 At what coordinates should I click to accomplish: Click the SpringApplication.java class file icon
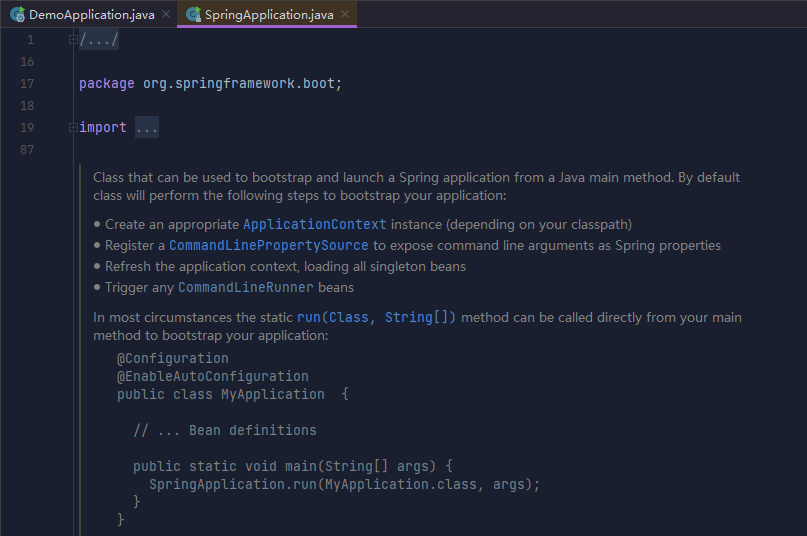point(194,15)
